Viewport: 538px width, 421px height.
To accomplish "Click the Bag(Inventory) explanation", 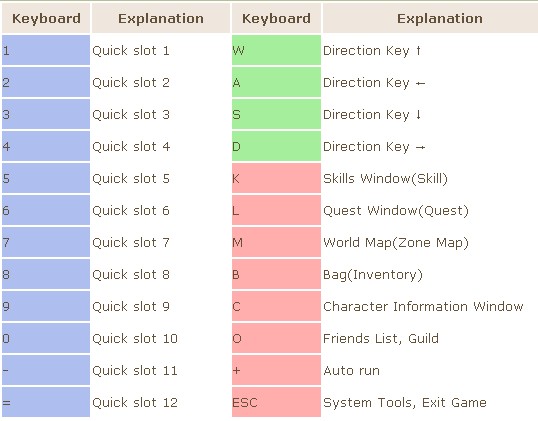I will tap(373, 275).
